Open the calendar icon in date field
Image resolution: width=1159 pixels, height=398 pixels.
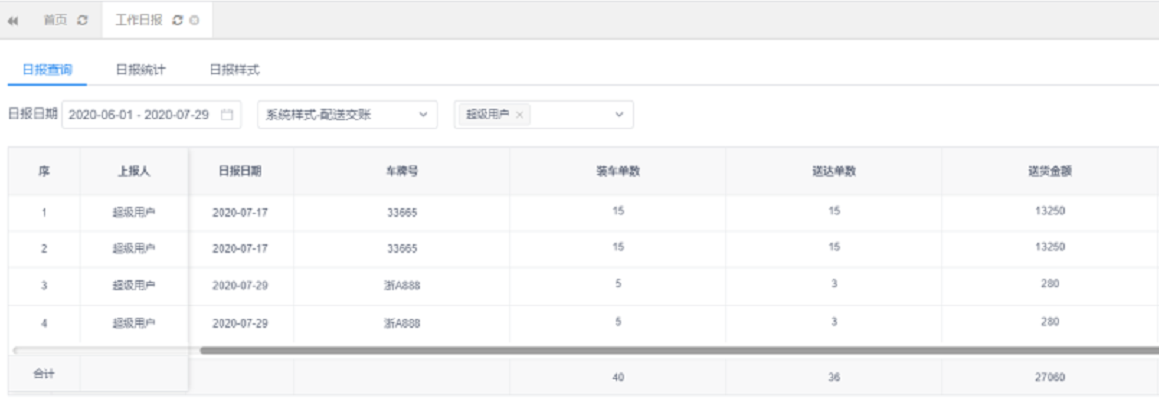(227, 115)
